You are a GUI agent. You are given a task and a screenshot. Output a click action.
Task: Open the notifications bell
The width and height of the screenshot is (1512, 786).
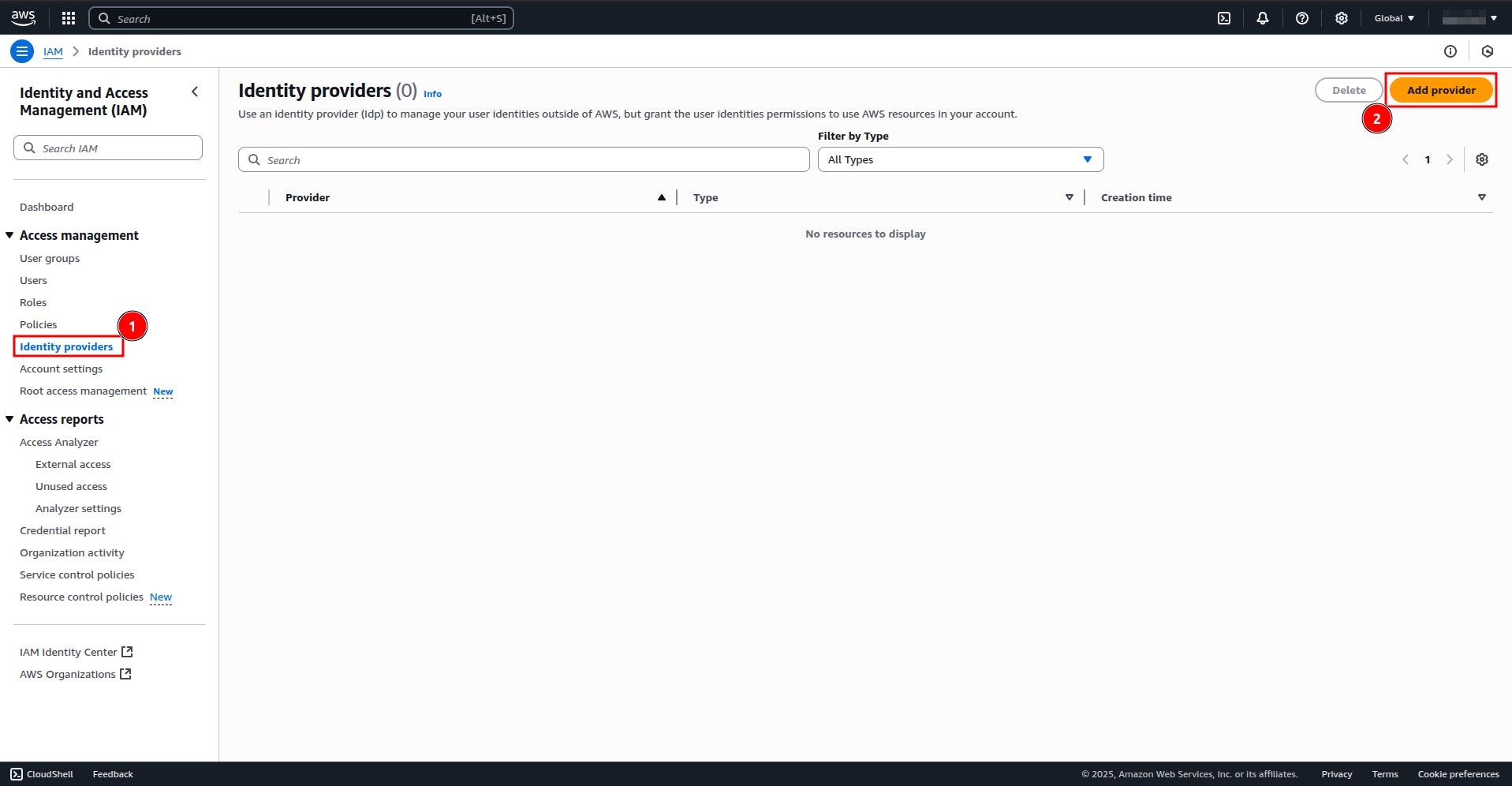[1263, 17]
